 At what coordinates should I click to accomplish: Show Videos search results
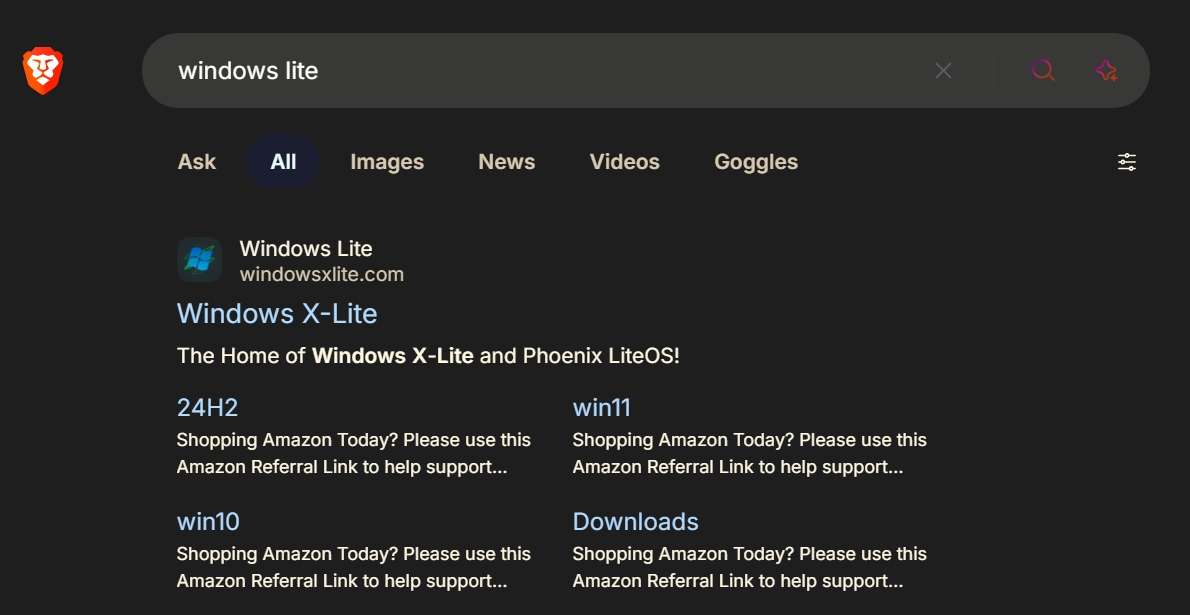[x=625, y=162]
